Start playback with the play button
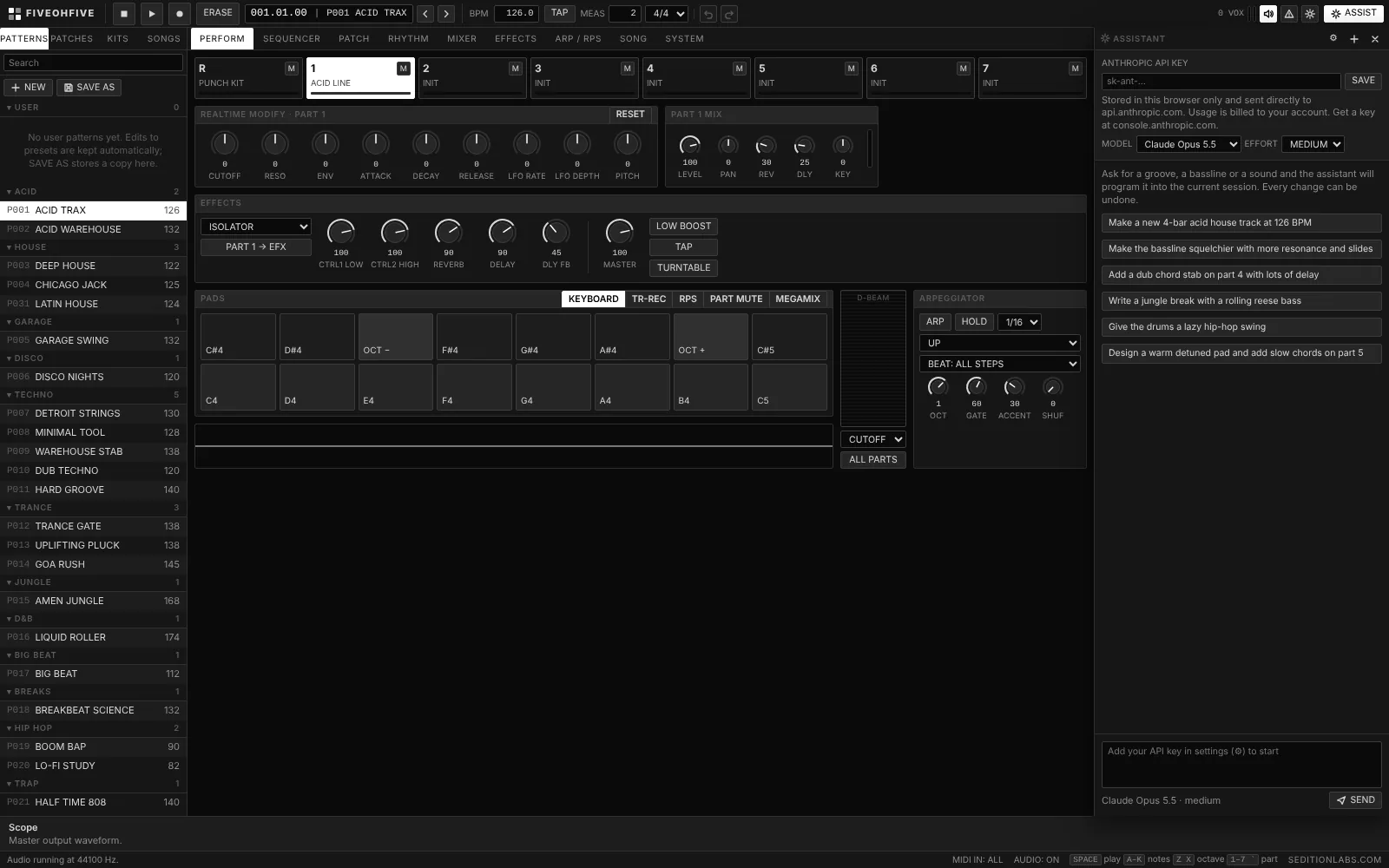The width and height of the screenshot is (1389, 868). click(151, 13)
